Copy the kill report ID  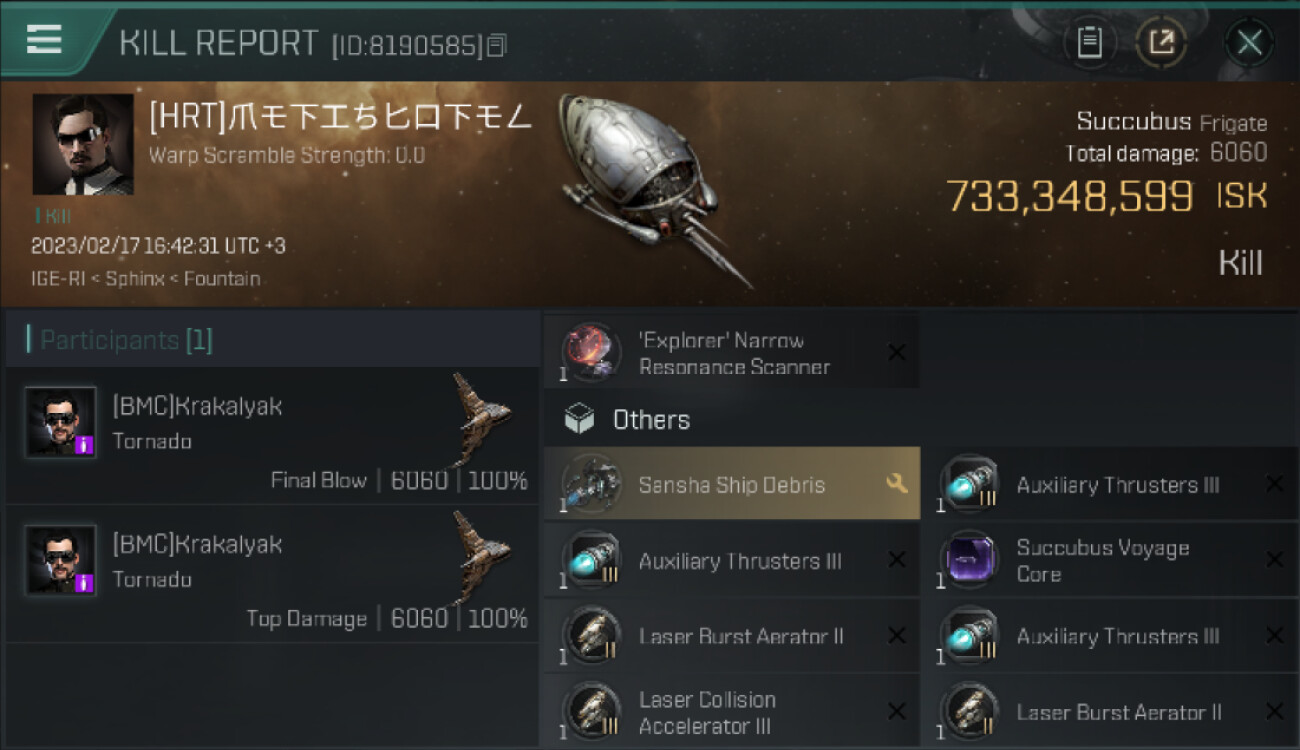(x=498, y=44)
